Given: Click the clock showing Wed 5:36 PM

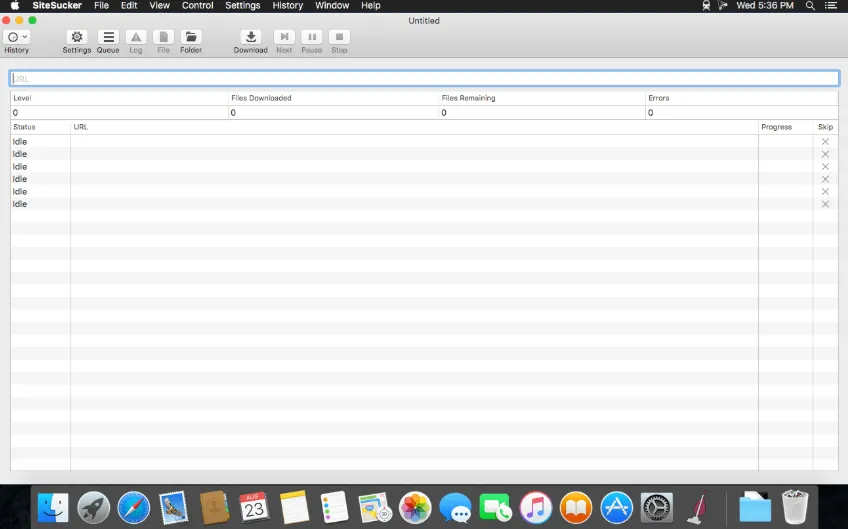Looking at the screenshot, I should pyautogui.click(x=765, y=5).
